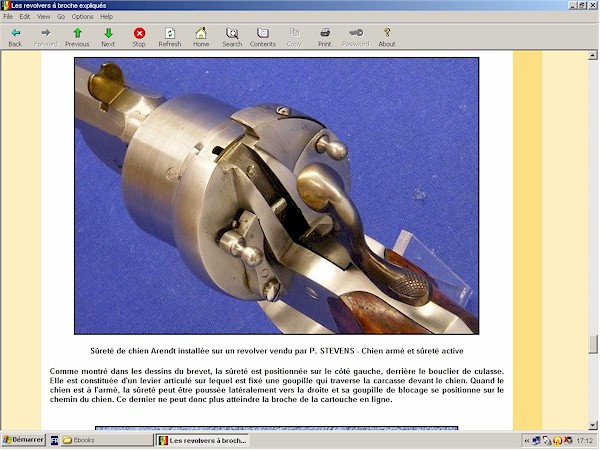Image resolution: width=600 pixels, height=450 pixels.
Task: Open the Help menu
Action: 106,17
